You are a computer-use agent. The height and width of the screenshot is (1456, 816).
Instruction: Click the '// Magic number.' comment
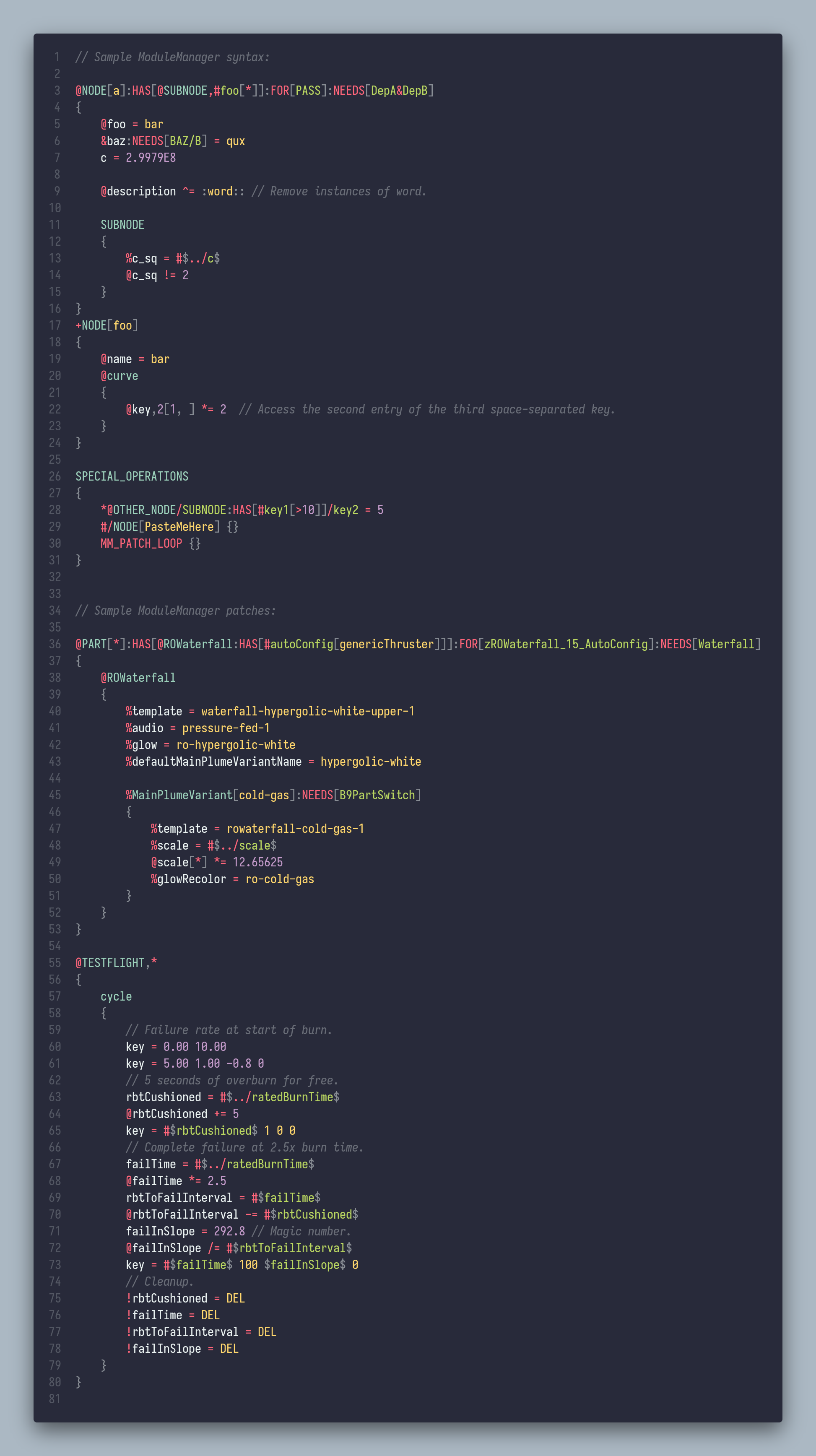(x=301, y=1231)
